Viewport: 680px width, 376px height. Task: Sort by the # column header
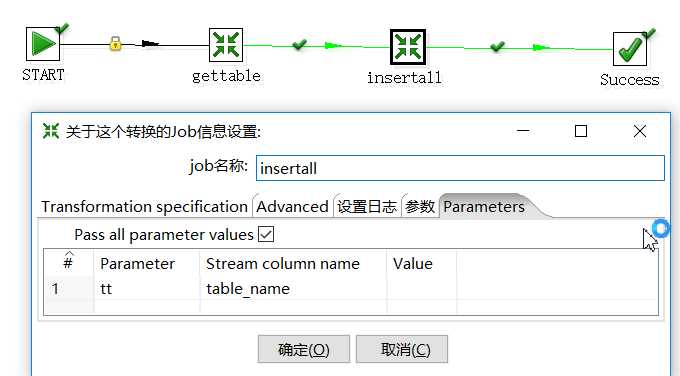[x=69, y=263]
